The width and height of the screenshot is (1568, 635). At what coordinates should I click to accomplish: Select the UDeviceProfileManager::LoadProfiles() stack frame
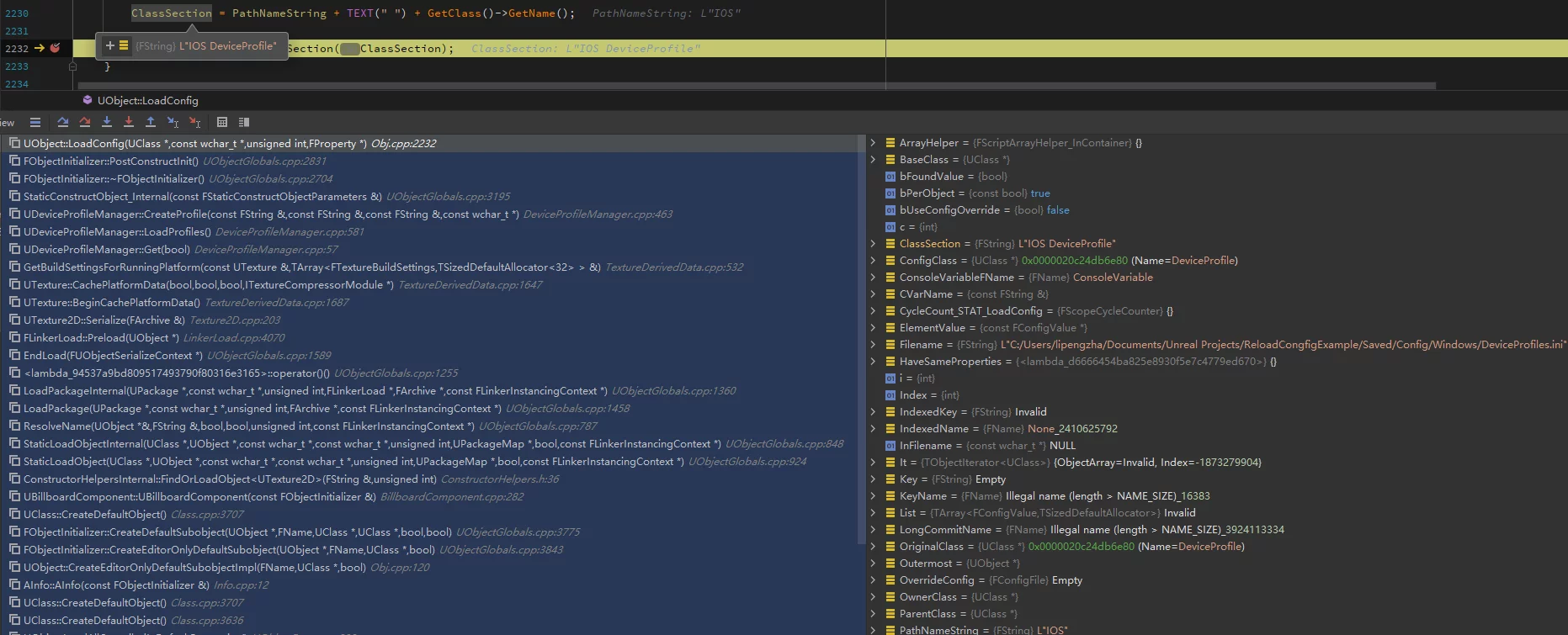coord(117,232)
